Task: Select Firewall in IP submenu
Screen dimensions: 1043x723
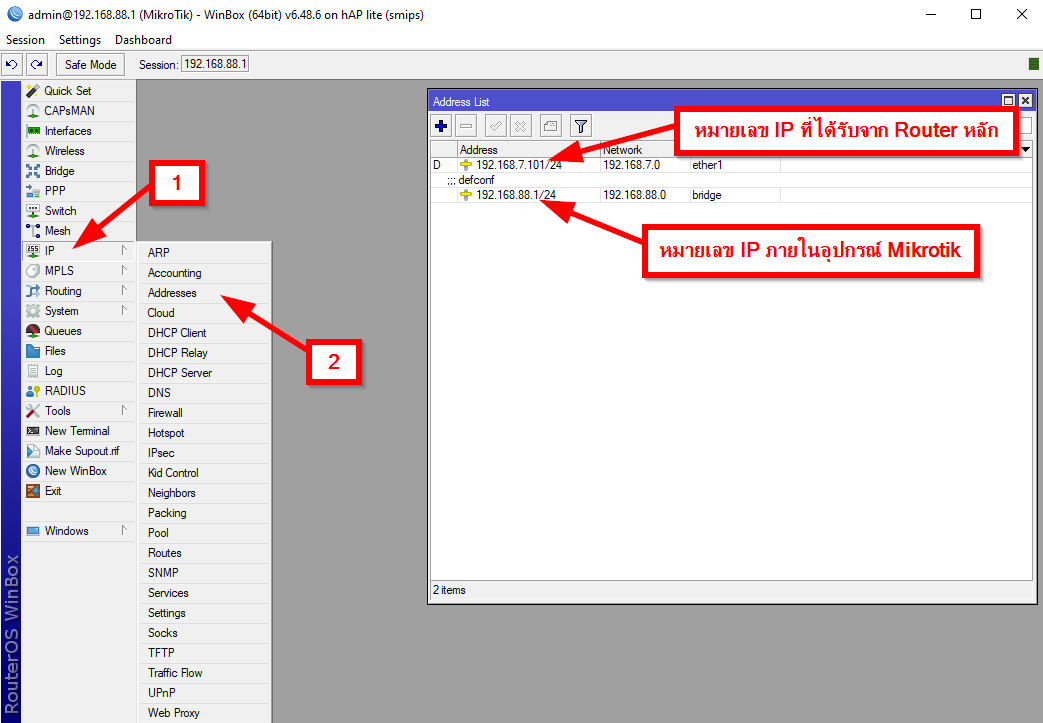Action: point(204,412)
